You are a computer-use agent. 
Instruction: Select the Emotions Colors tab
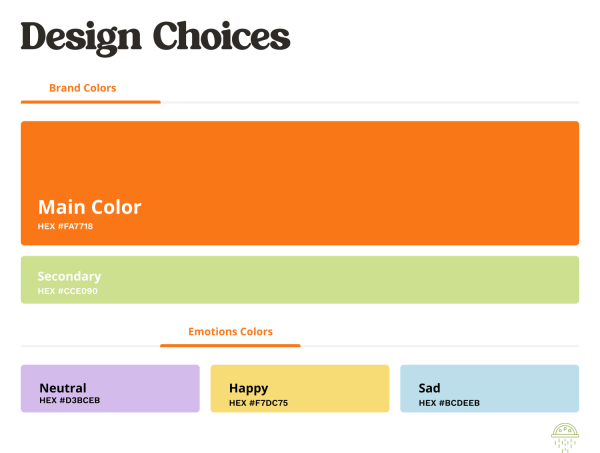point(230,331)
